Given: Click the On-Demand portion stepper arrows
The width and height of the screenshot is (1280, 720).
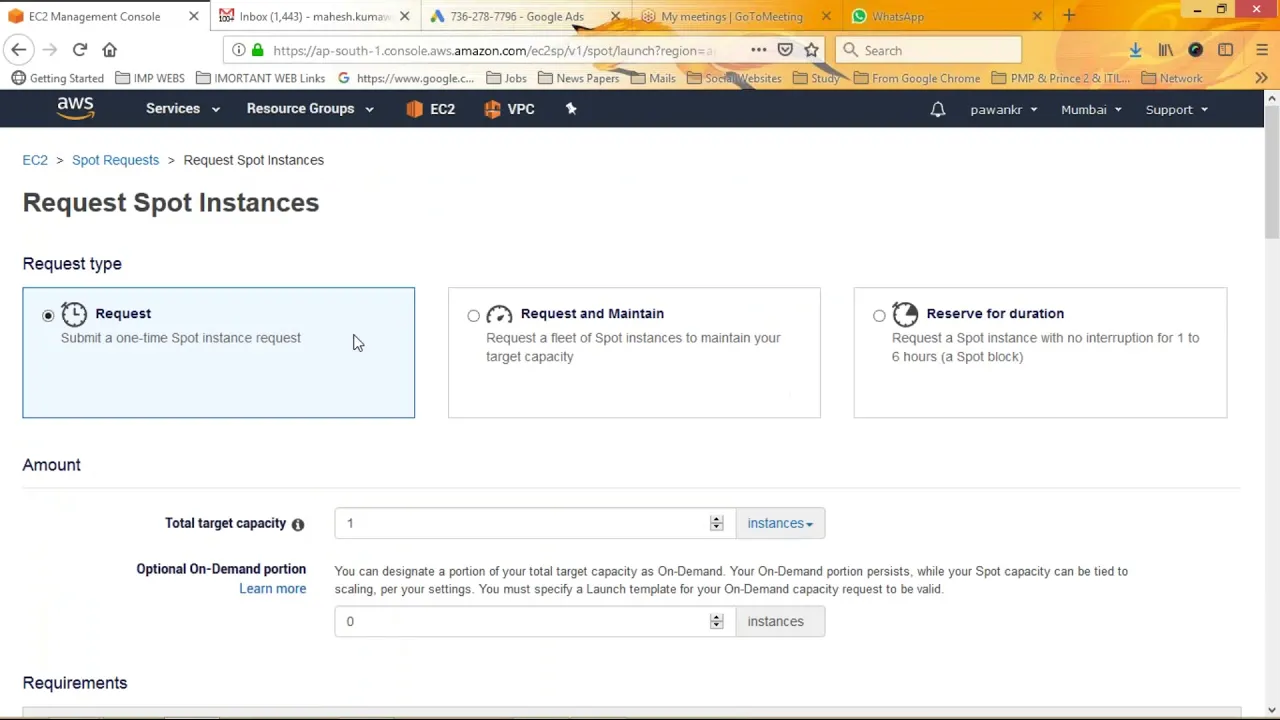Looking at the screenshot, I should click(716, 621).
